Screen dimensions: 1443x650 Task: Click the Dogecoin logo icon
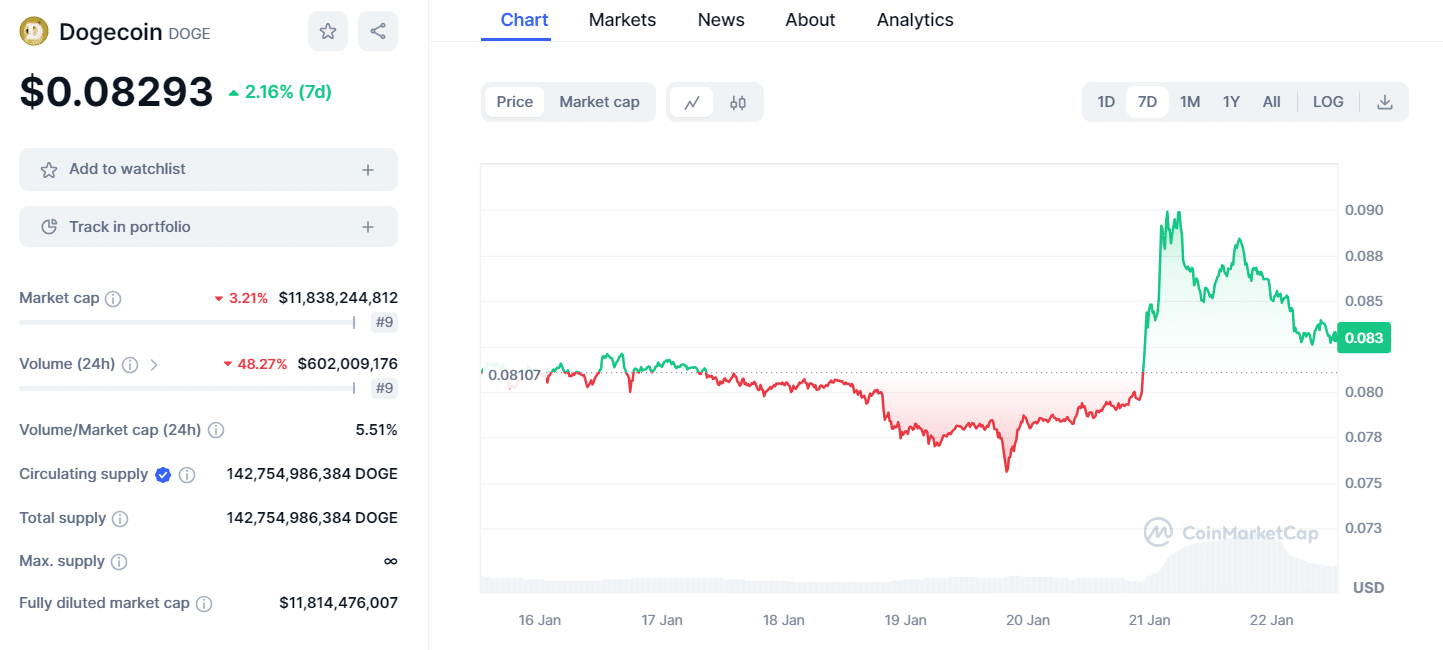34,32
